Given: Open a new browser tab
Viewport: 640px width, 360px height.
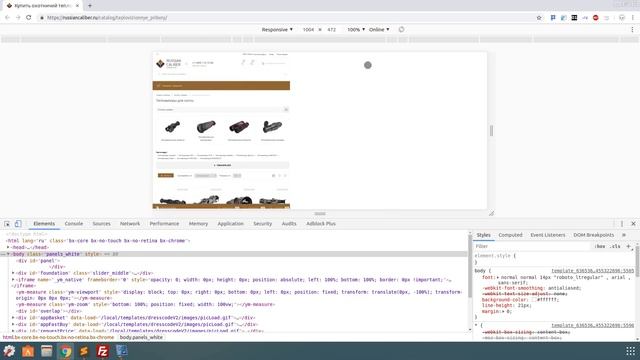Looking at the screenshot, I should 90,6.
